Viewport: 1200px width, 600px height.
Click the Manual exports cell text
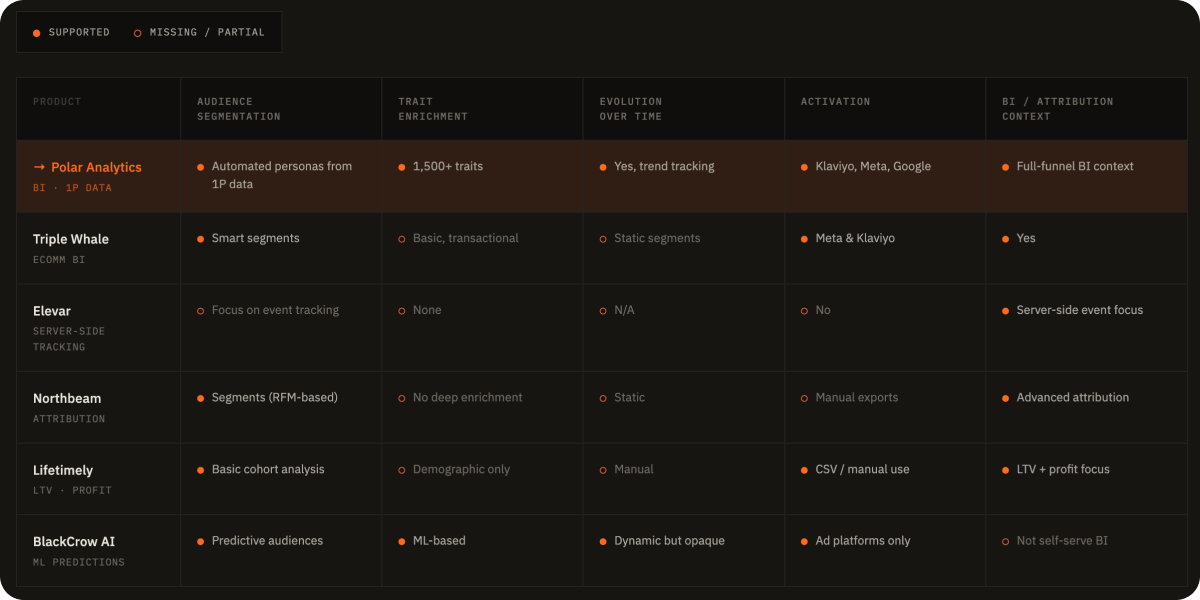click(x=857, y=398)
